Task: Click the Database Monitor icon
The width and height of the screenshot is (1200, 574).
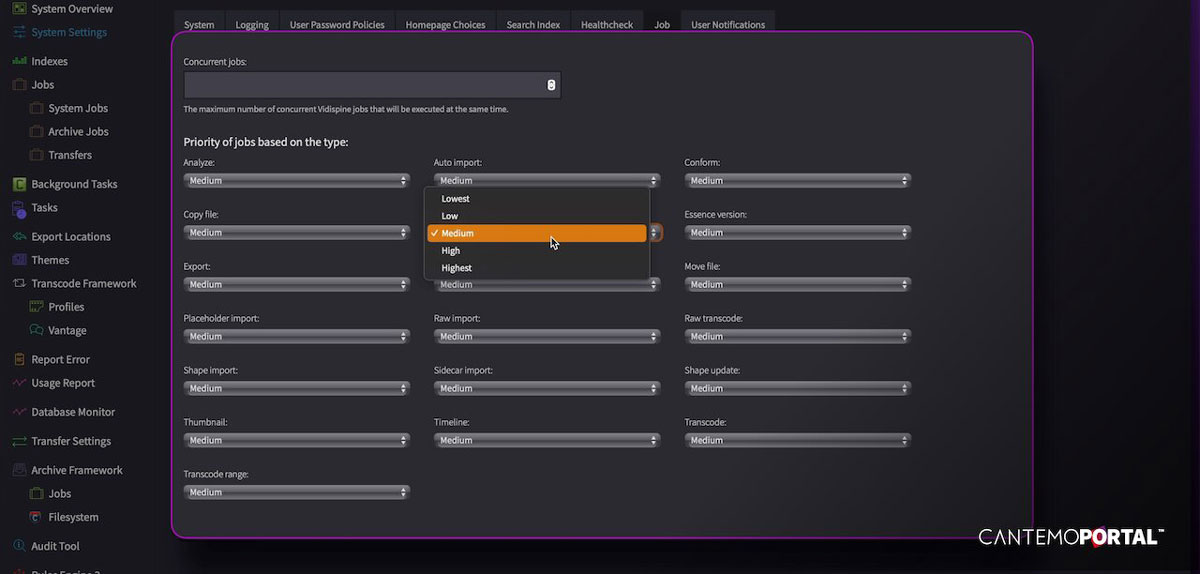Action: [x=19, y=412]
